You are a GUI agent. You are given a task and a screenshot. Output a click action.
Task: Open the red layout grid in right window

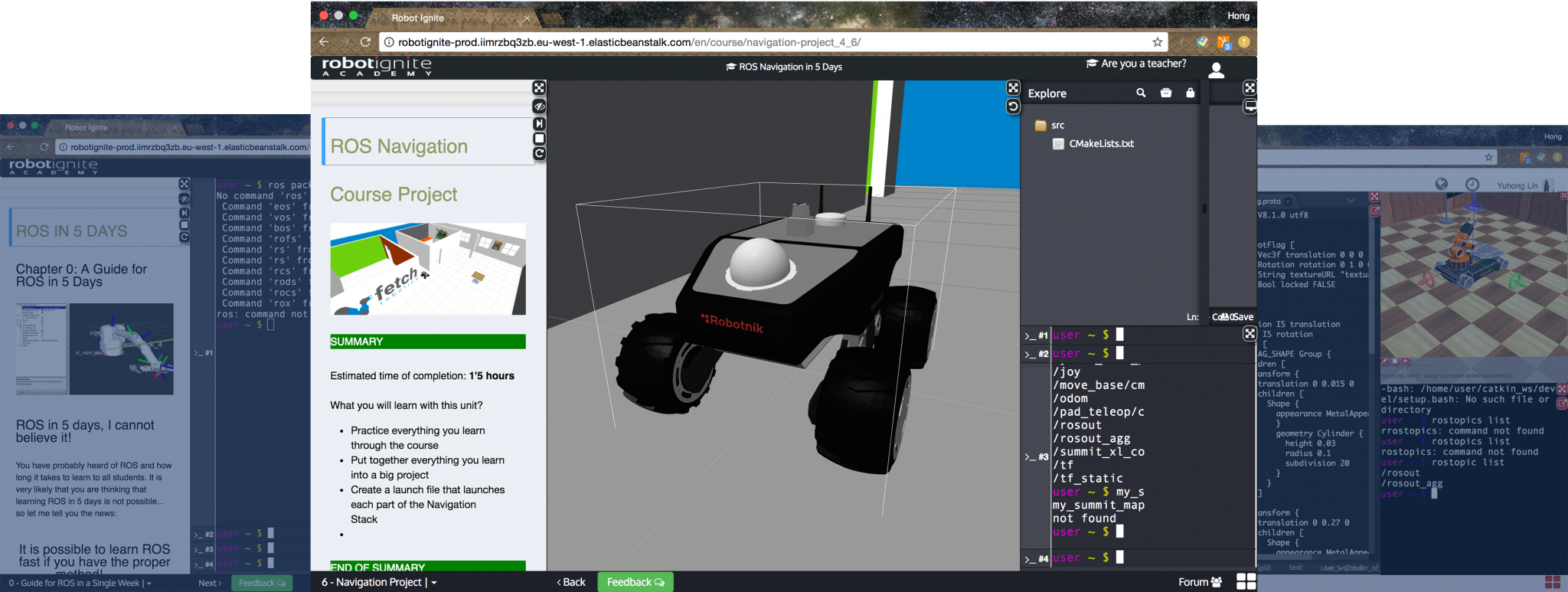[1553, 583]
